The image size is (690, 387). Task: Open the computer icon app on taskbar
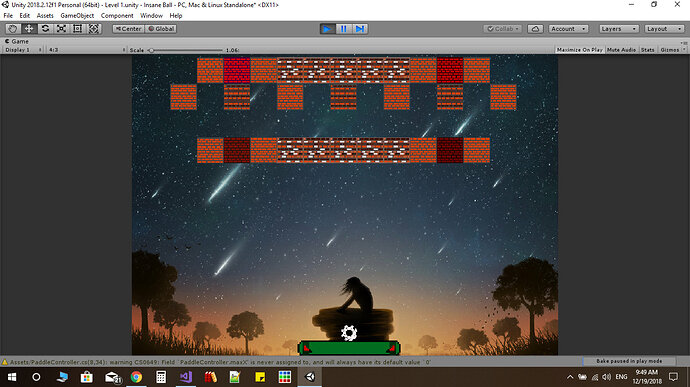tap(62, 377)
